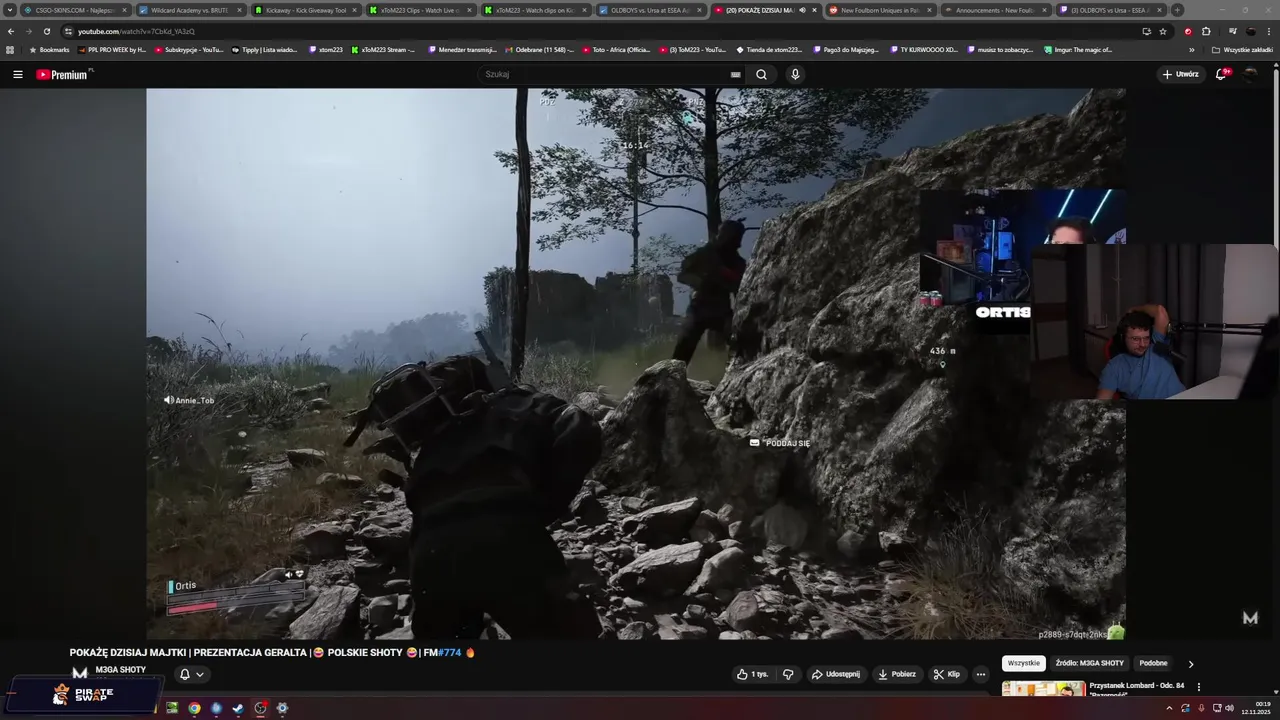
Task: Start voice search with the microphone
Action: [x=795, y=74]
